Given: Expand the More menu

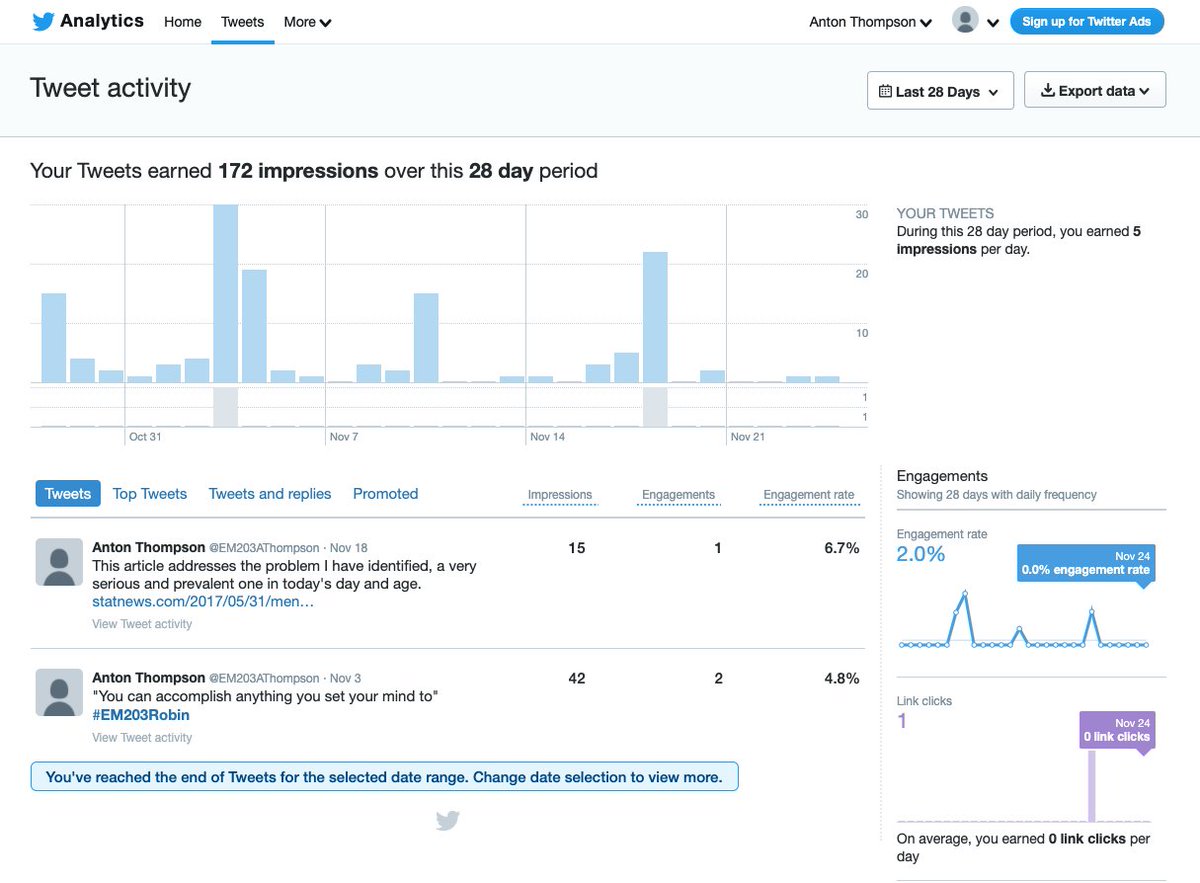Looking at the screenshot, I should coord(307,21).
